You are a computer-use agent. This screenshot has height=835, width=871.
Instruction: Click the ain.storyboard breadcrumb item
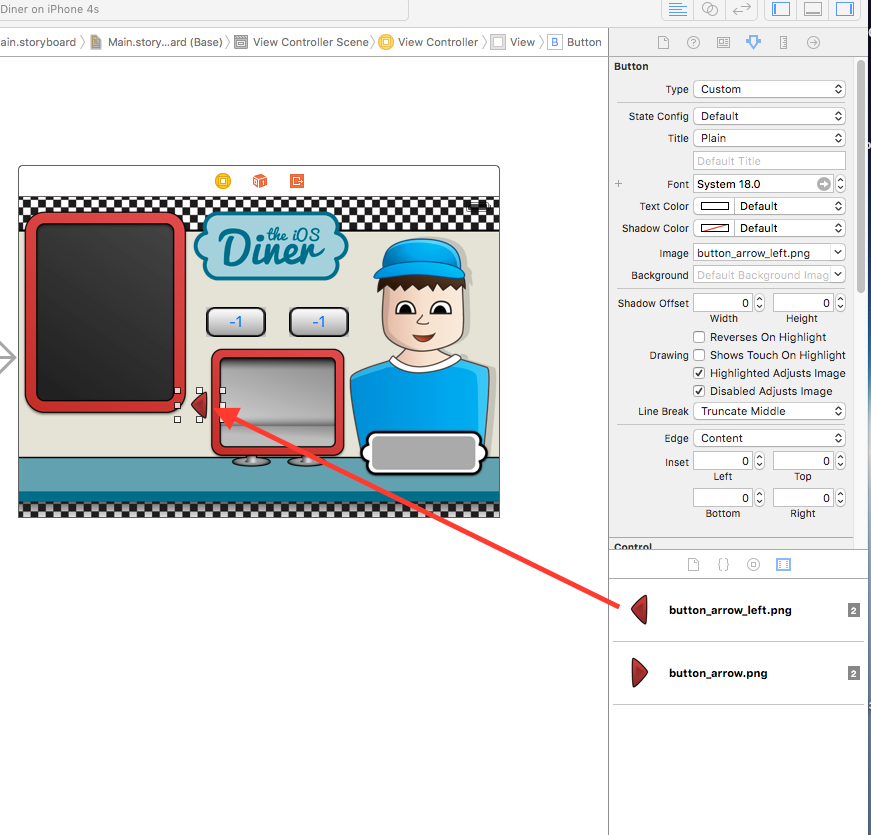(x=38, y=42)
